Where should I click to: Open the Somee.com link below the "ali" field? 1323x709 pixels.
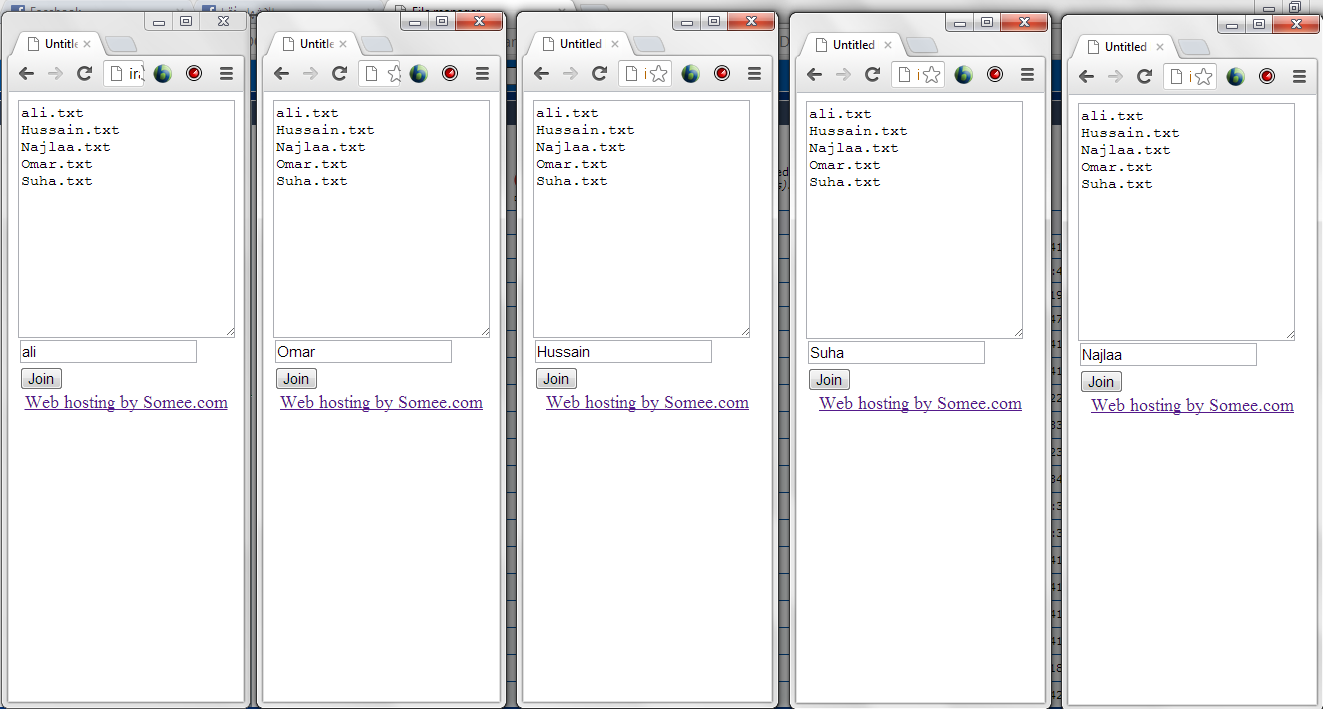(126, 403)
